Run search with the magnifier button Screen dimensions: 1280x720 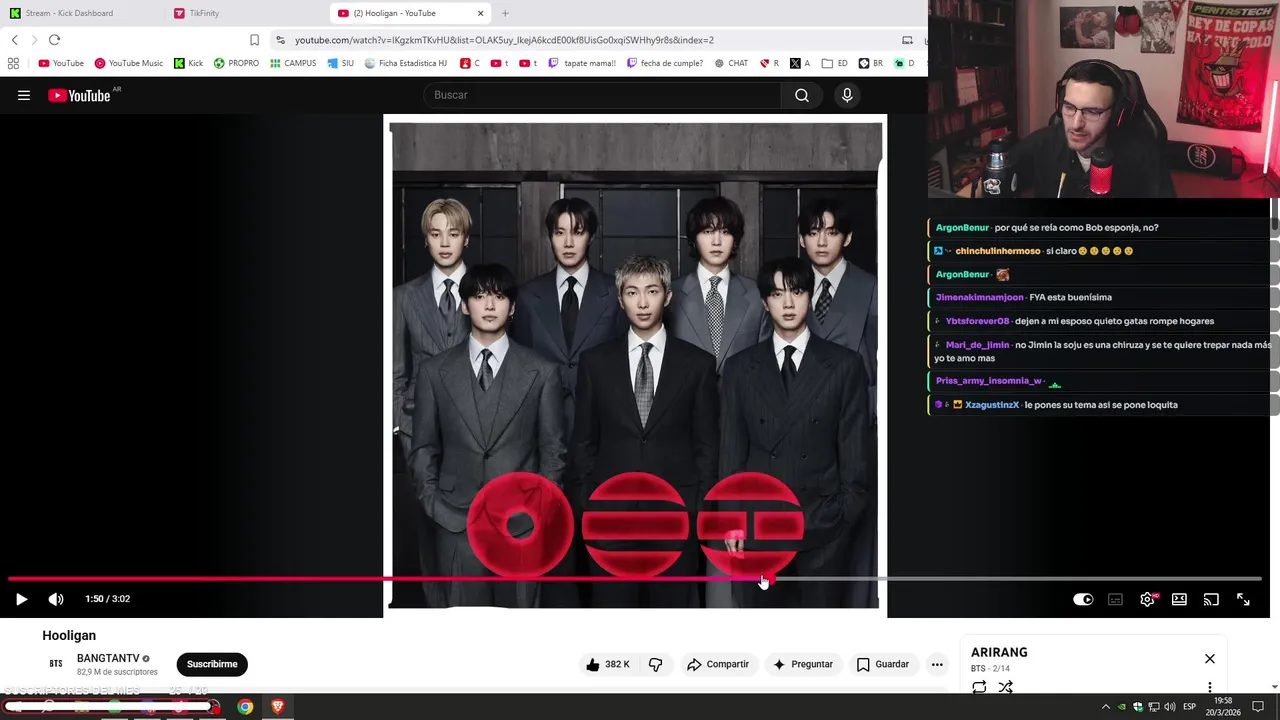coord(802,95)
